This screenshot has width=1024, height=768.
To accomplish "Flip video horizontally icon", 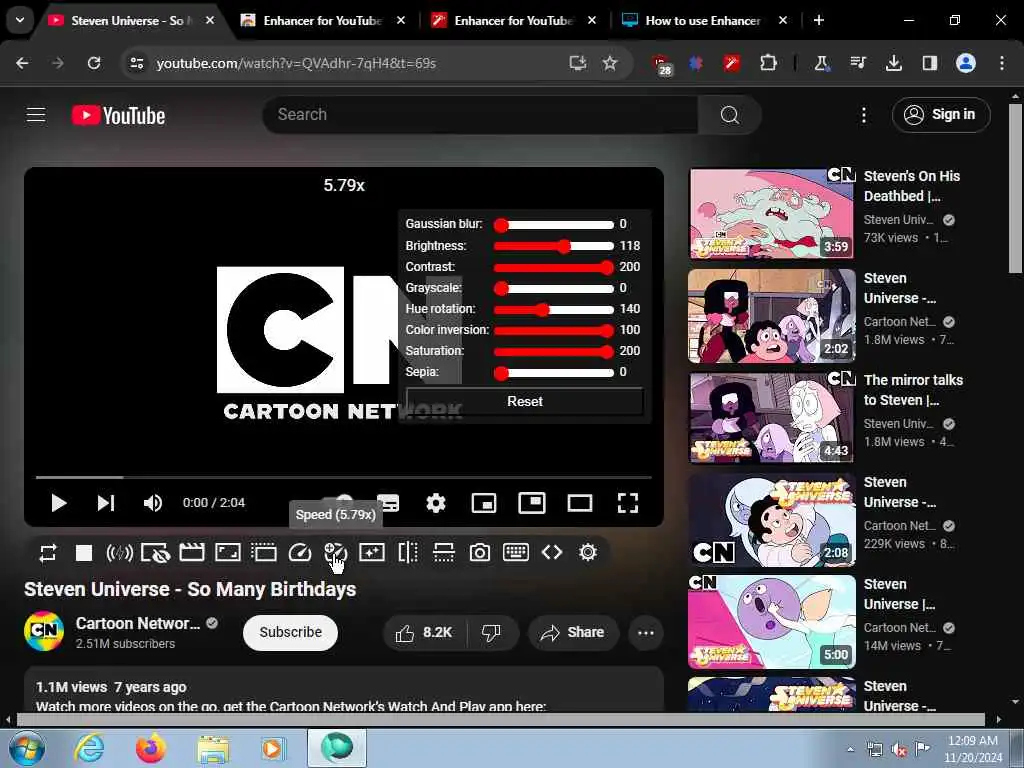I will (x=408, y=552).
